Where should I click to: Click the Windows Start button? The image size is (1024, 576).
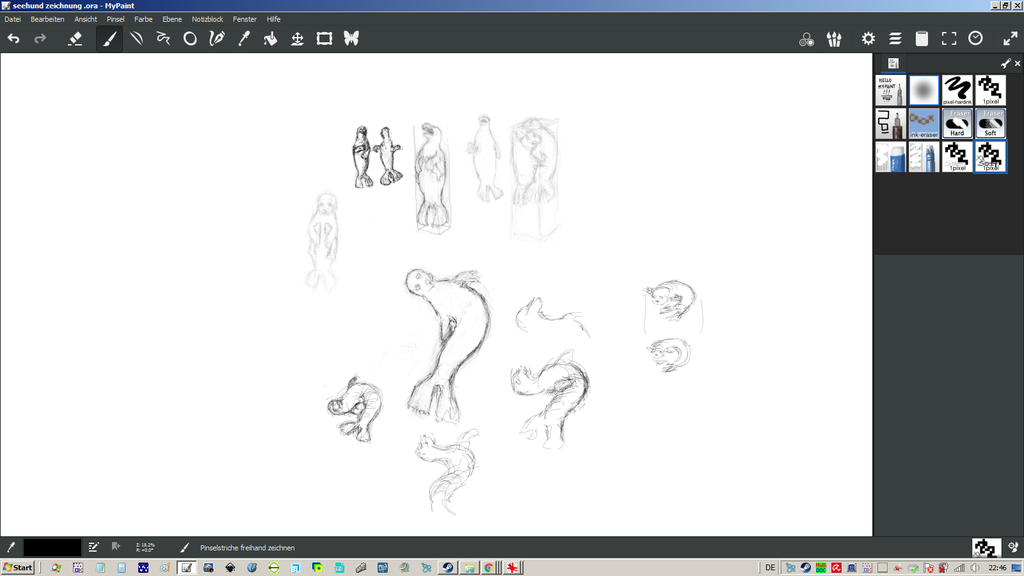coord(18,567)
